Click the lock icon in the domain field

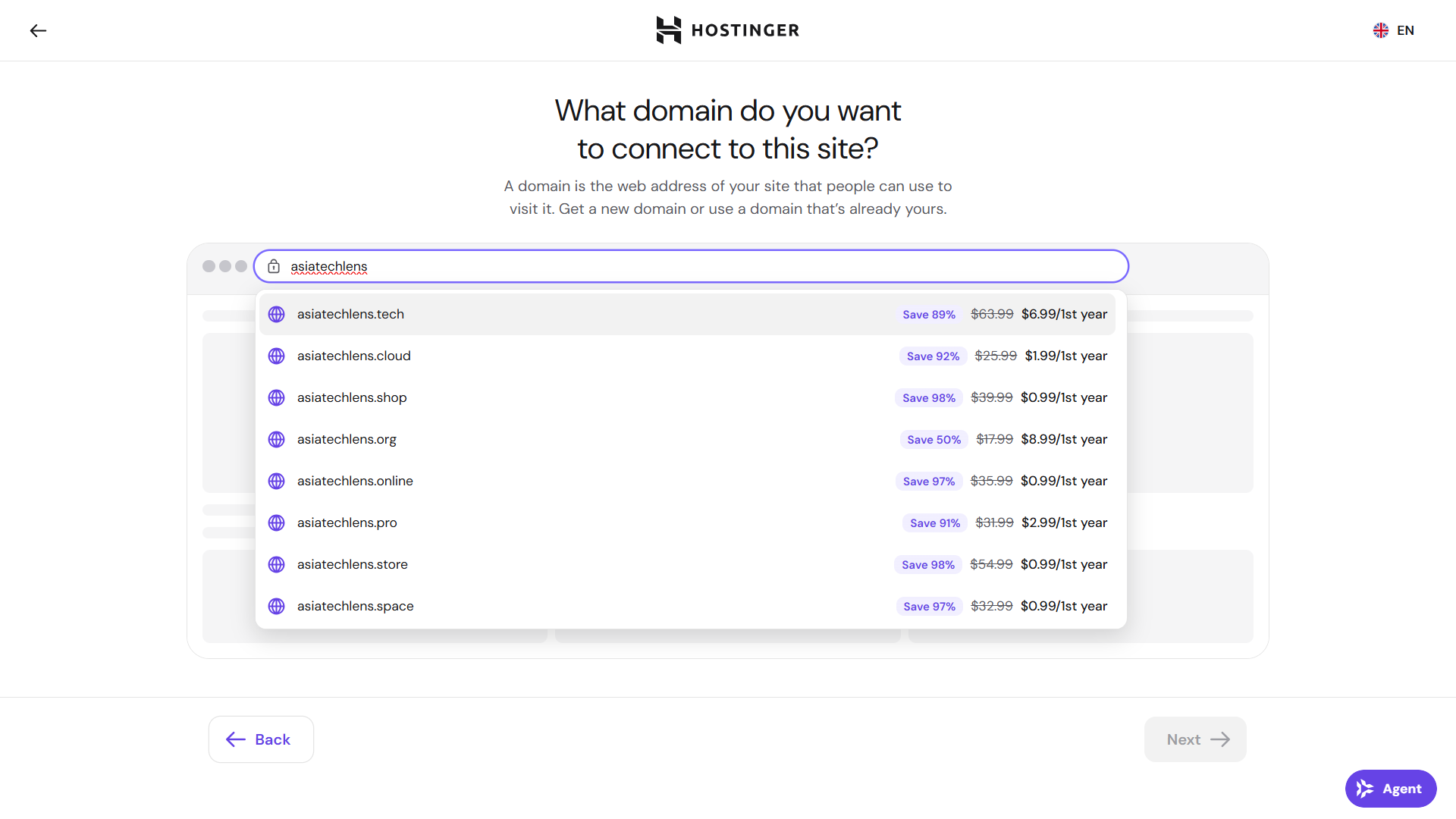(x=274, y=266)
